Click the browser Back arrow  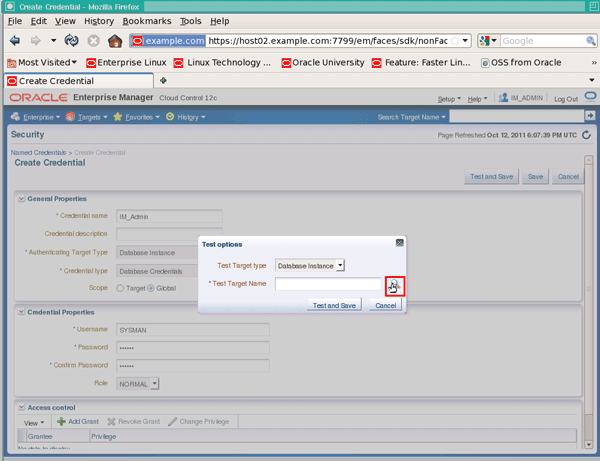[15, 40]
